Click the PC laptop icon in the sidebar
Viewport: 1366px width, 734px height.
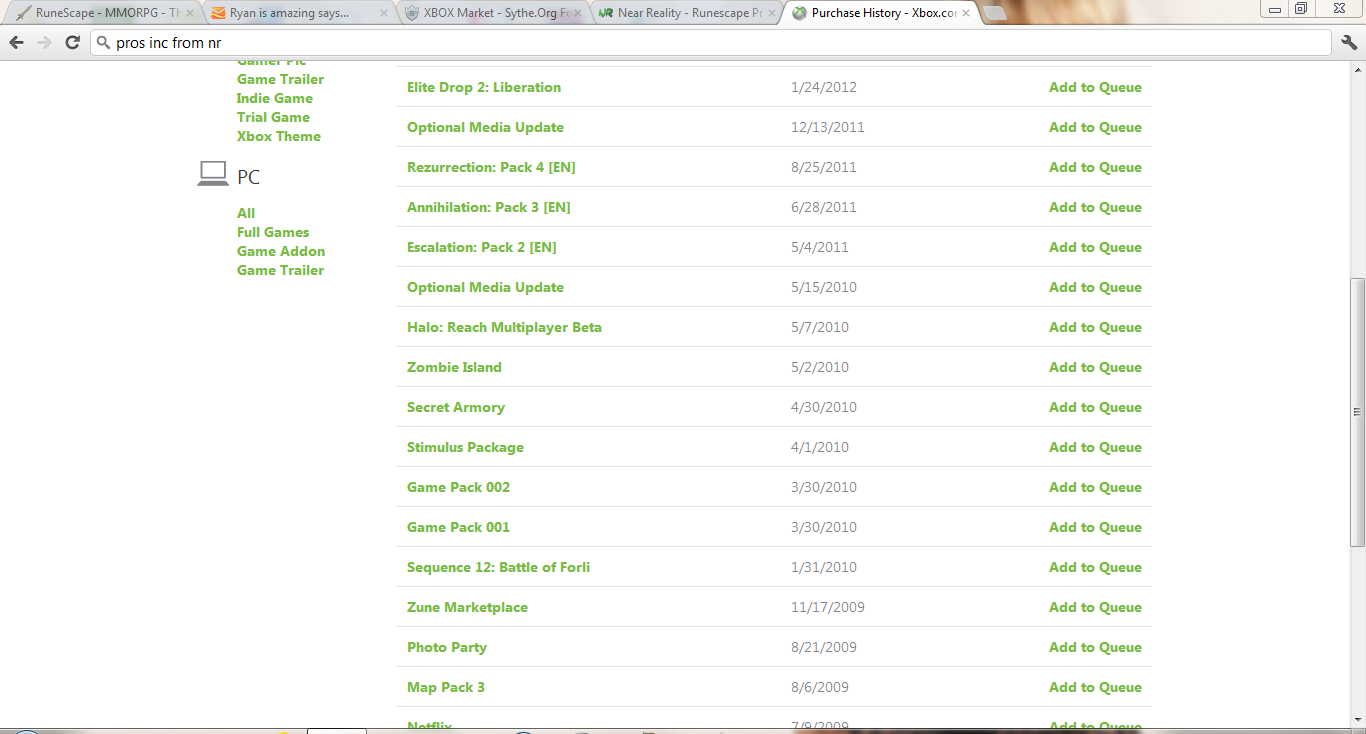pos(213,174)
